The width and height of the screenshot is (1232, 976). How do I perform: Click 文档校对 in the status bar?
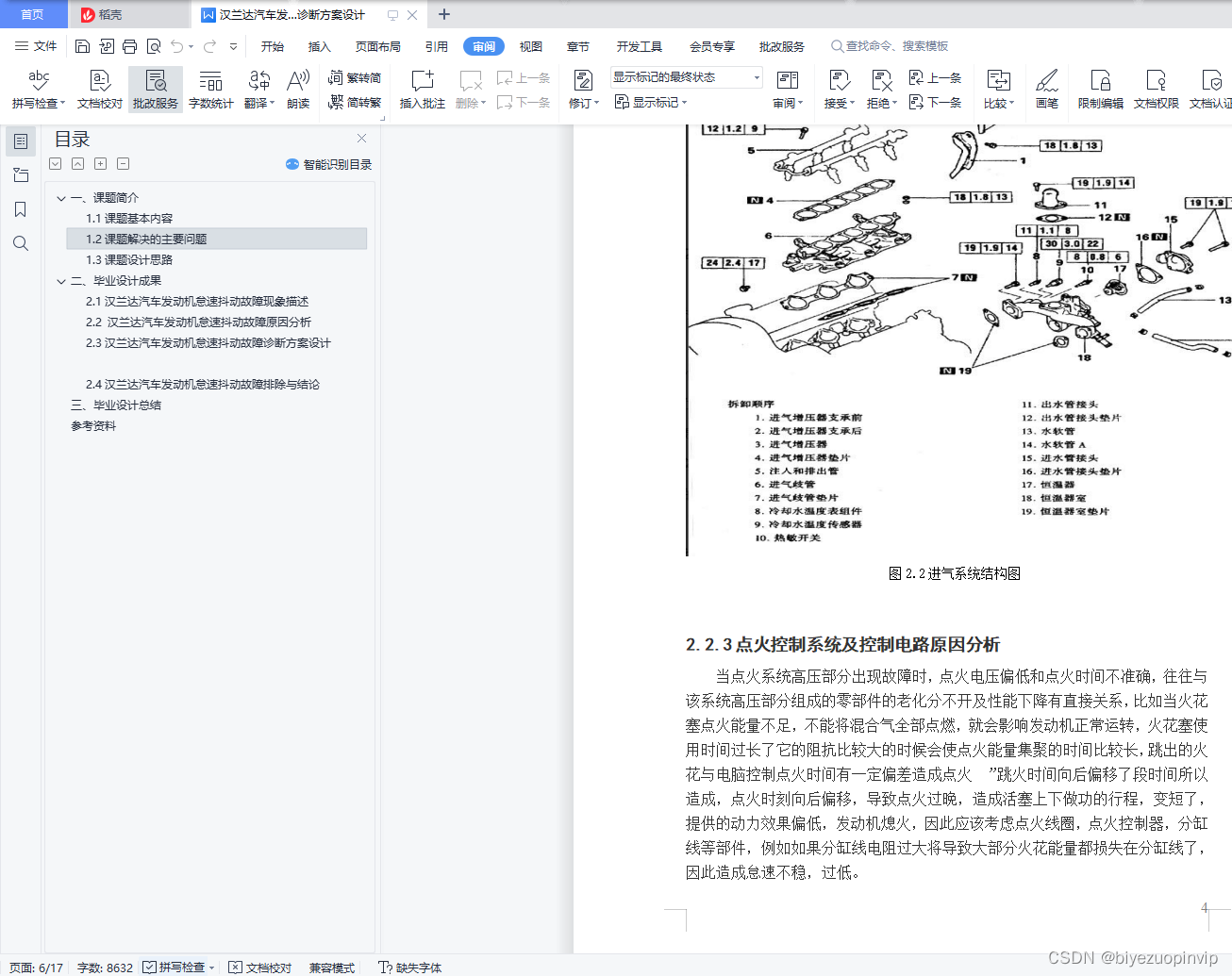260,968
